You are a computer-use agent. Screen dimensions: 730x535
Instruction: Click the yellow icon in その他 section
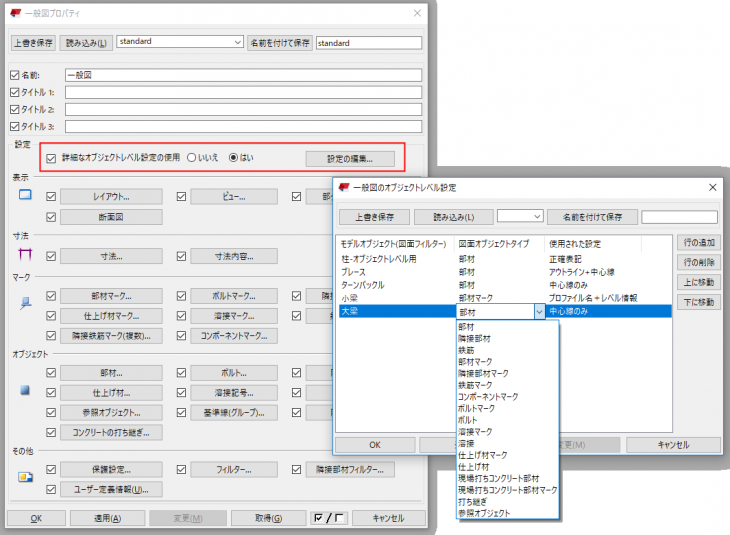coord(27,476)
